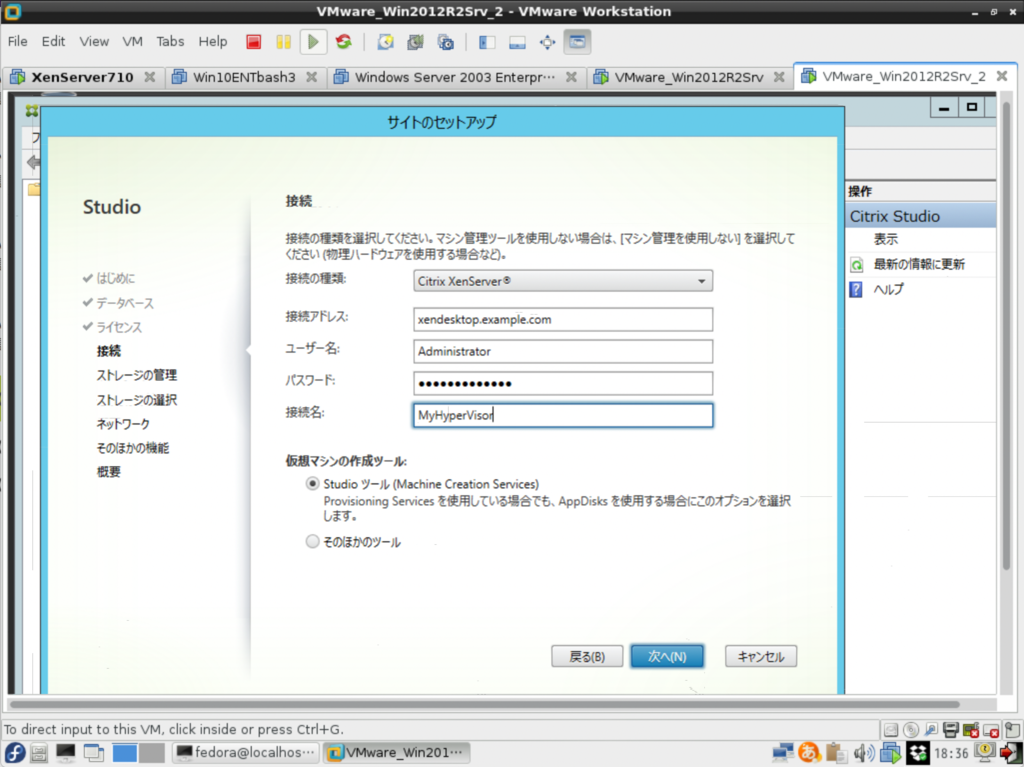Select Studio ツール (Machine Creation Services) radio
This screenshot has height=767, width=1024.
(x=312, y=484)
